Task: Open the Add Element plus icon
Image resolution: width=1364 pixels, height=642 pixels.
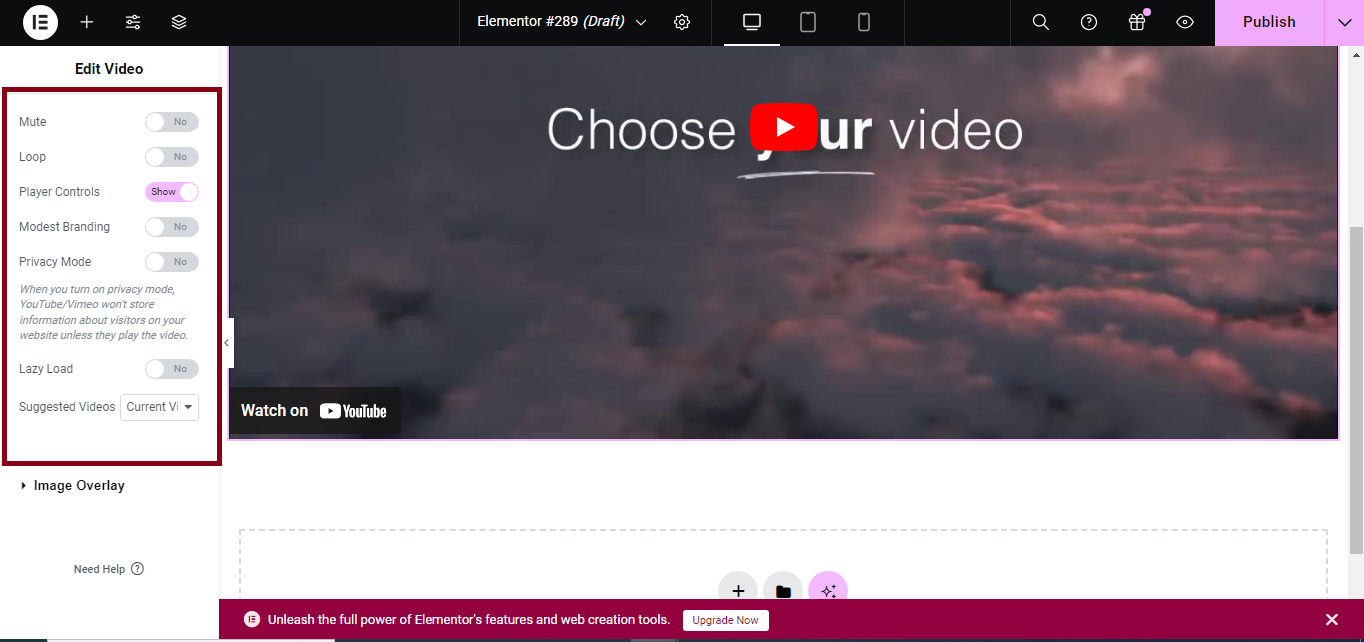Action: coord(87,22)
